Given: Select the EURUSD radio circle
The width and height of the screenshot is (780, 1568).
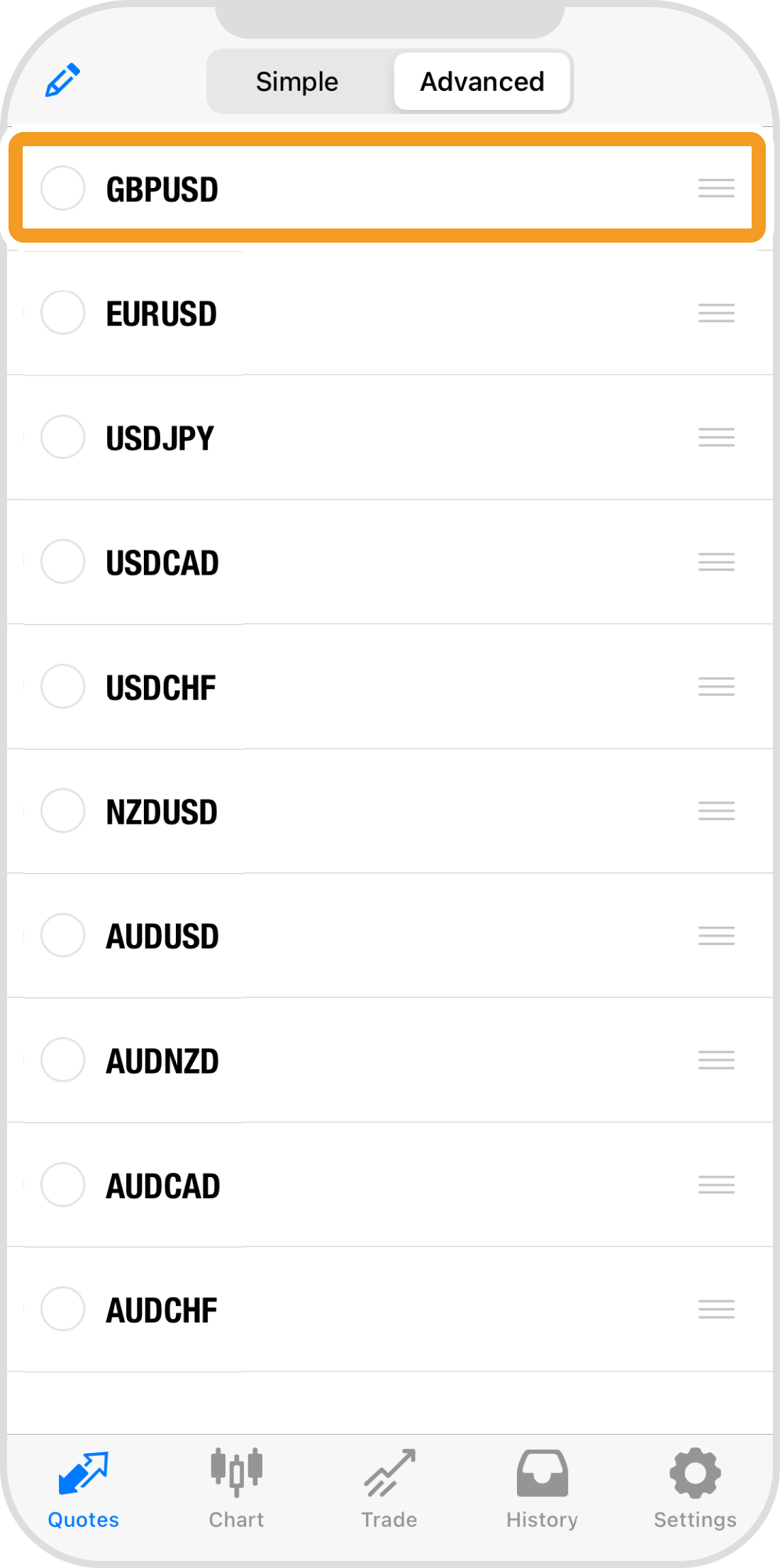Looking at the screenshot, I should click(63, 312).
